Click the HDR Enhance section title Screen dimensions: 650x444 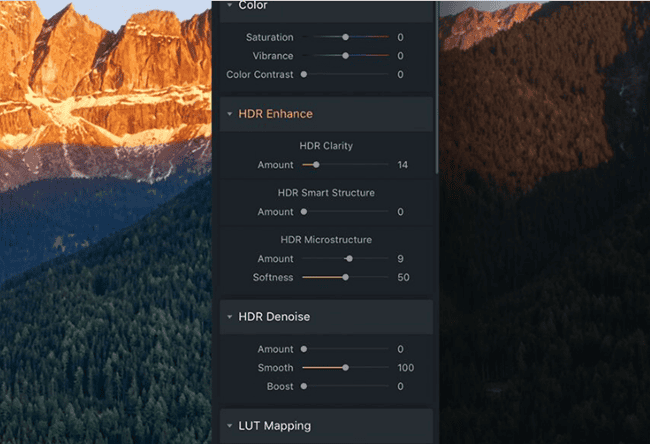click(275, 114)
